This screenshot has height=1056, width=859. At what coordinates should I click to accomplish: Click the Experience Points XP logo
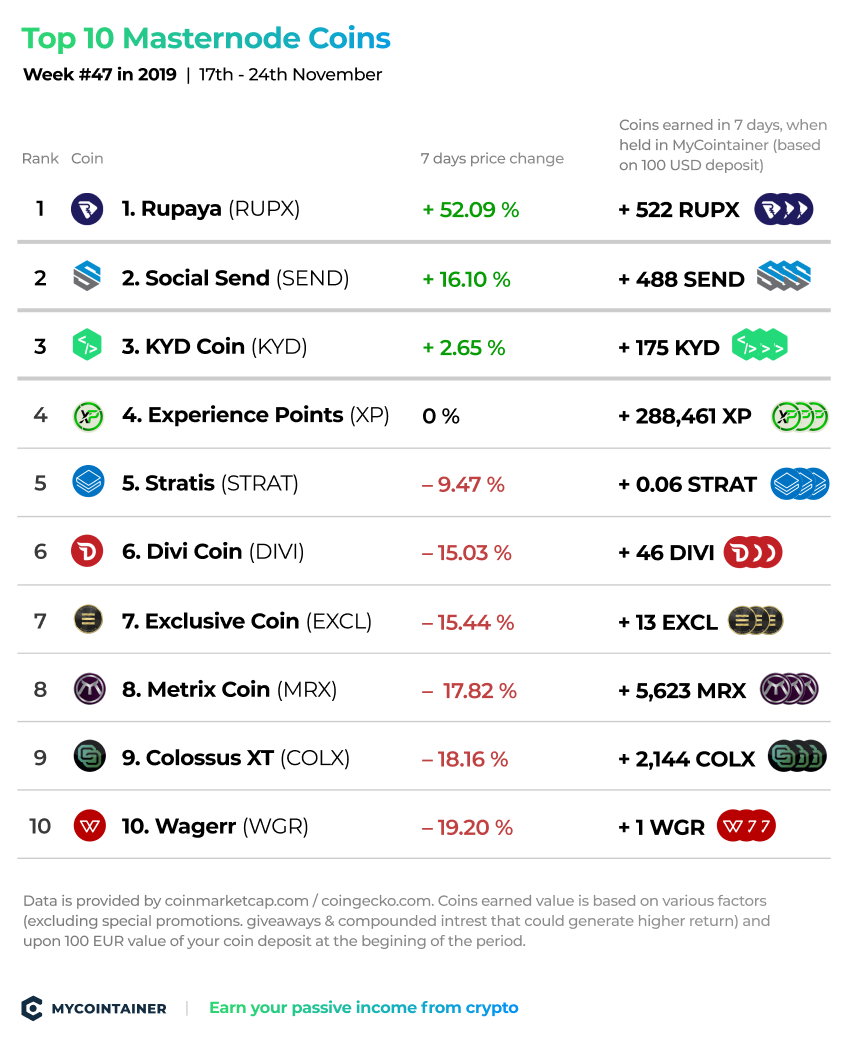coord(88,416)
